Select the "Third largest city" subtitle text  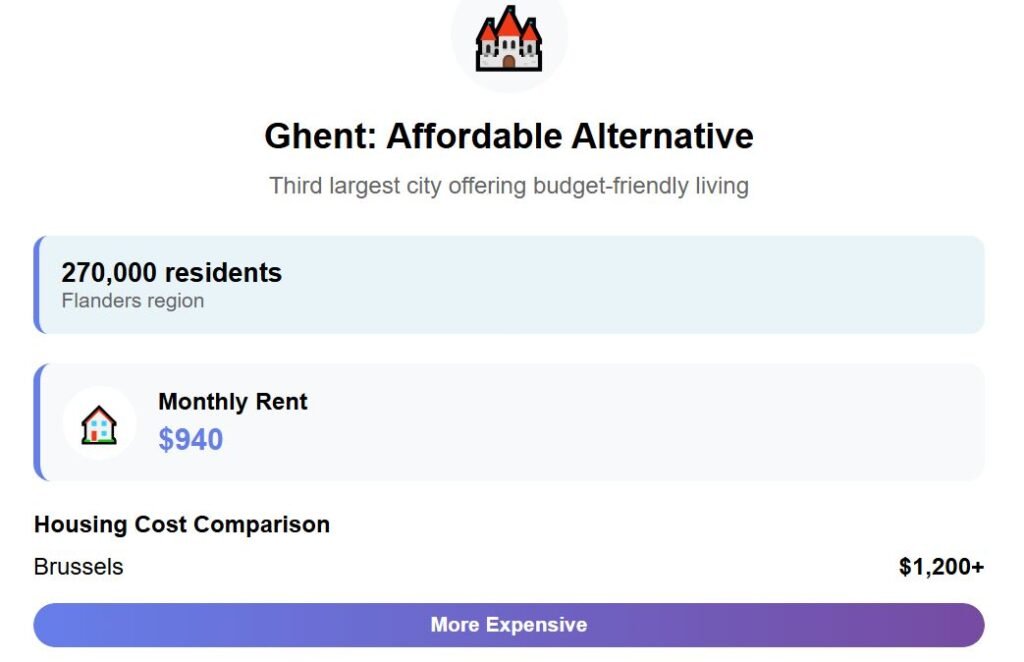tap(509, 186)
